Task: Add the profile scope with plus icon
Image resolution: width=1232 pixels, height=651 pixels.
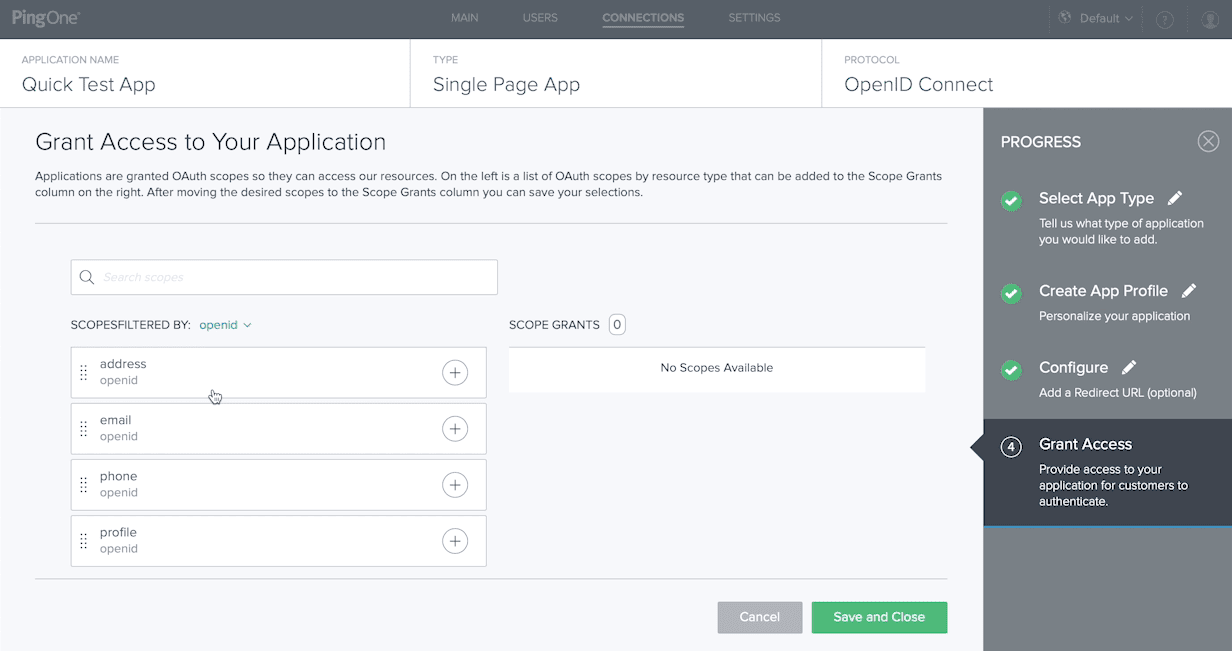Action: (x=455, y=541)
